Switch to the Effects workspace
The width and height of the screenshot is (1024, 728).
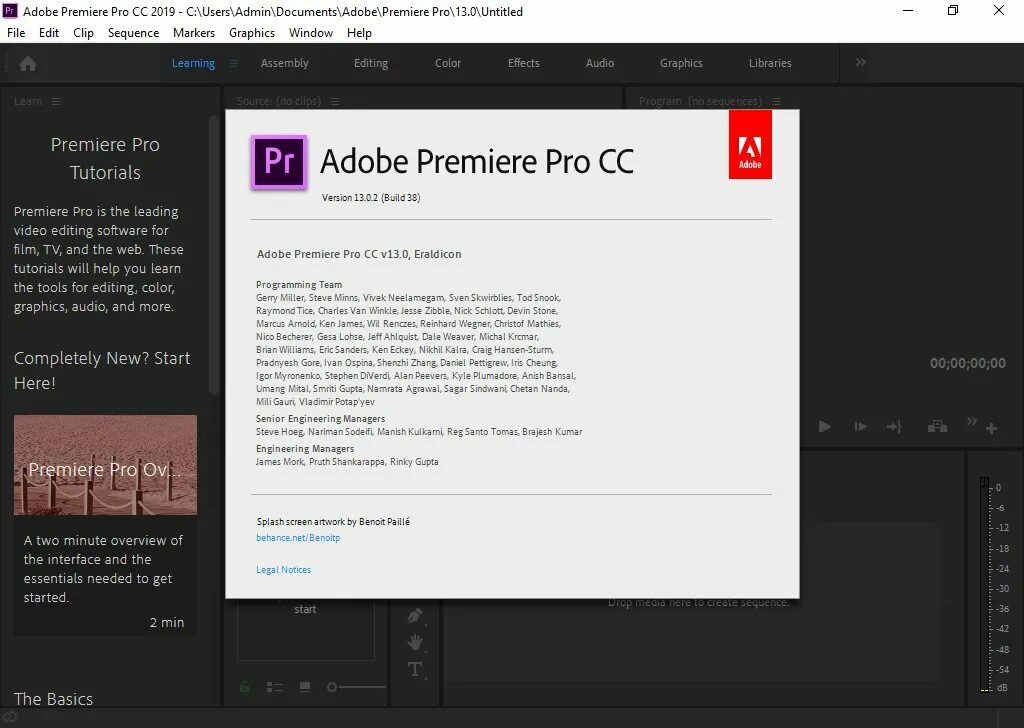524,63
